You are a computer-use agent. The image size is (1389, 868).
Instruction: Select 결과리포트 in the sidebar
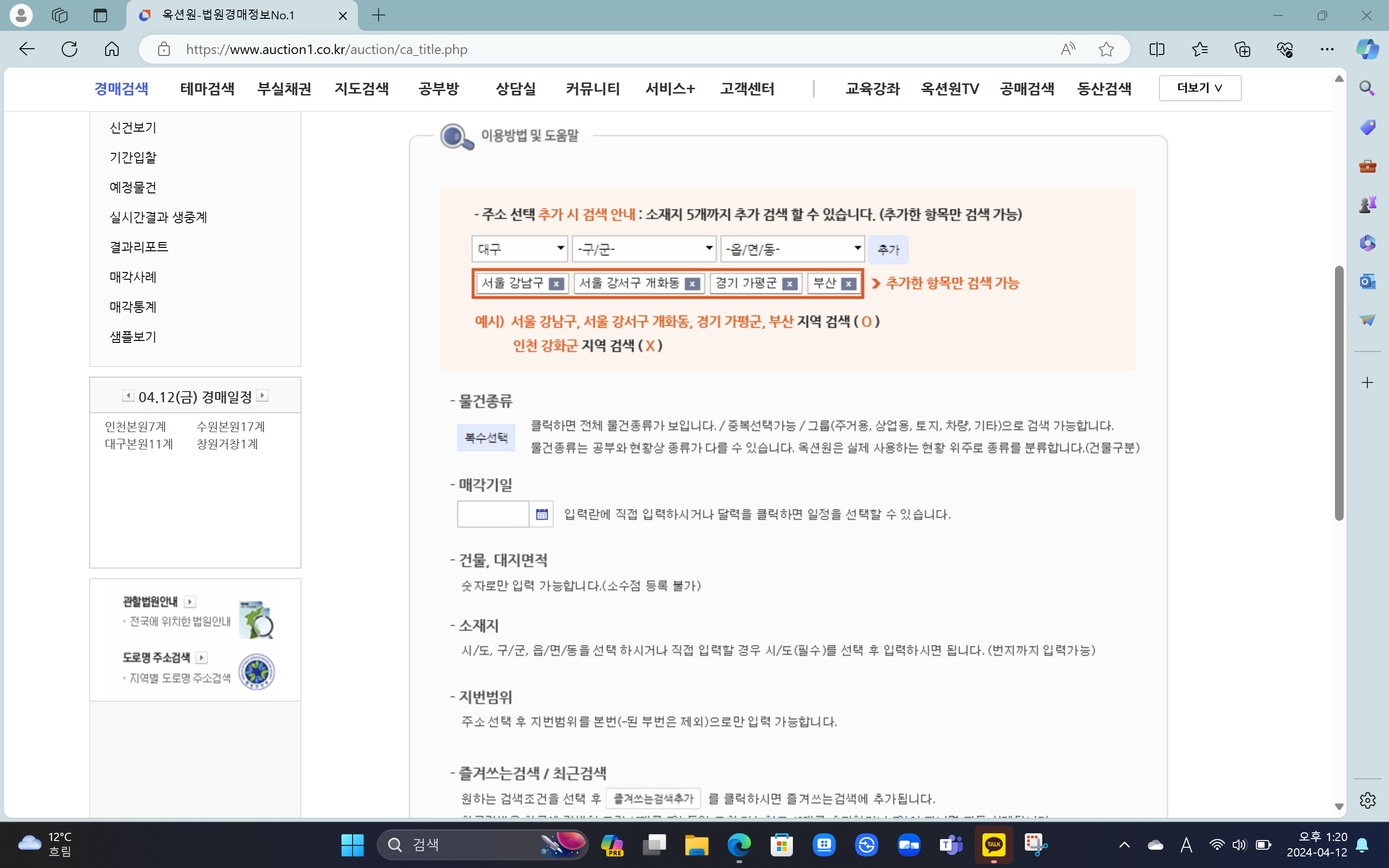[x=138, y=247]
